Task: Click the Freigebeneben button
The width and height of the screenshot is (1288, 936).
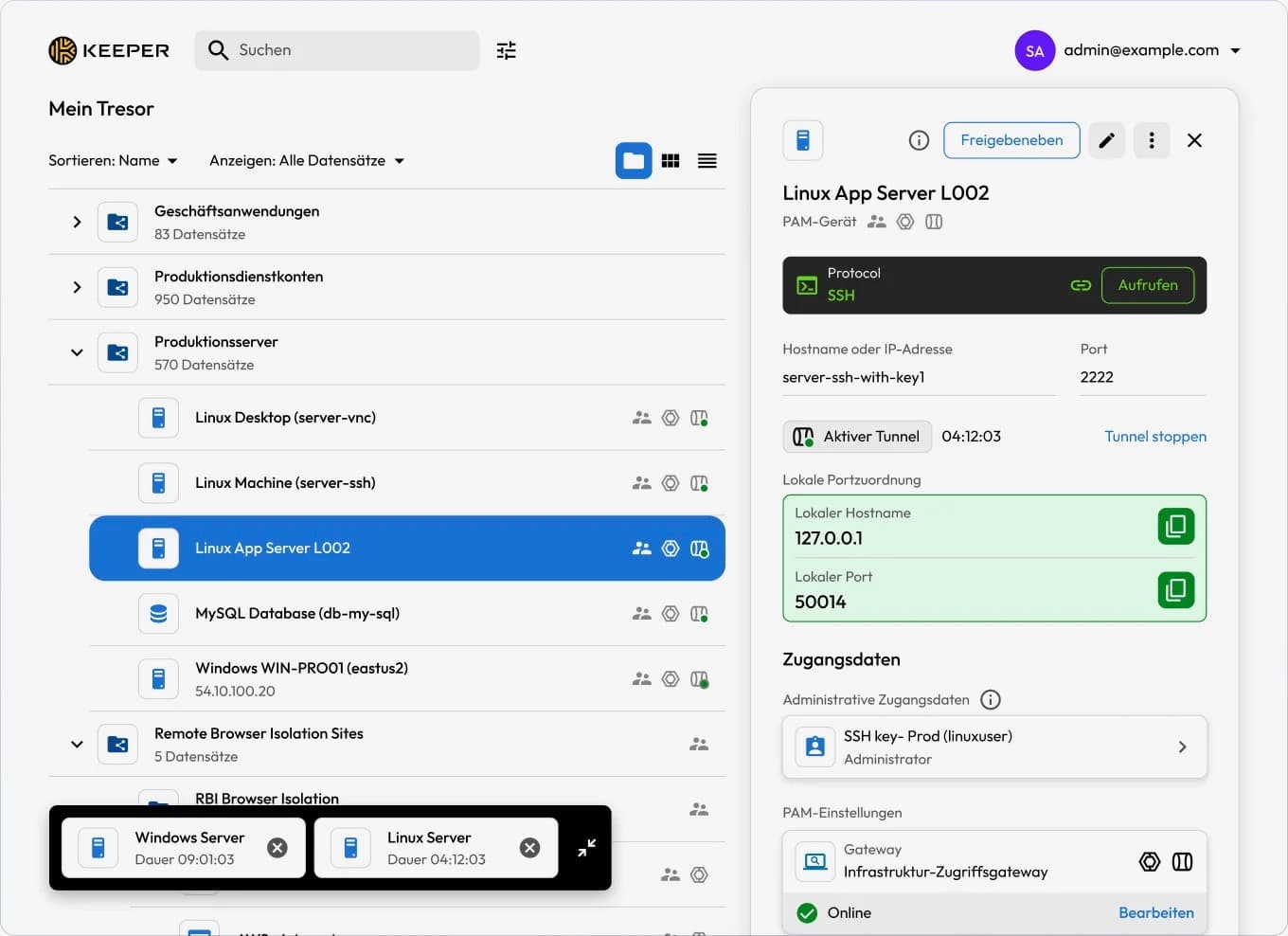Action: (1011, 140)
